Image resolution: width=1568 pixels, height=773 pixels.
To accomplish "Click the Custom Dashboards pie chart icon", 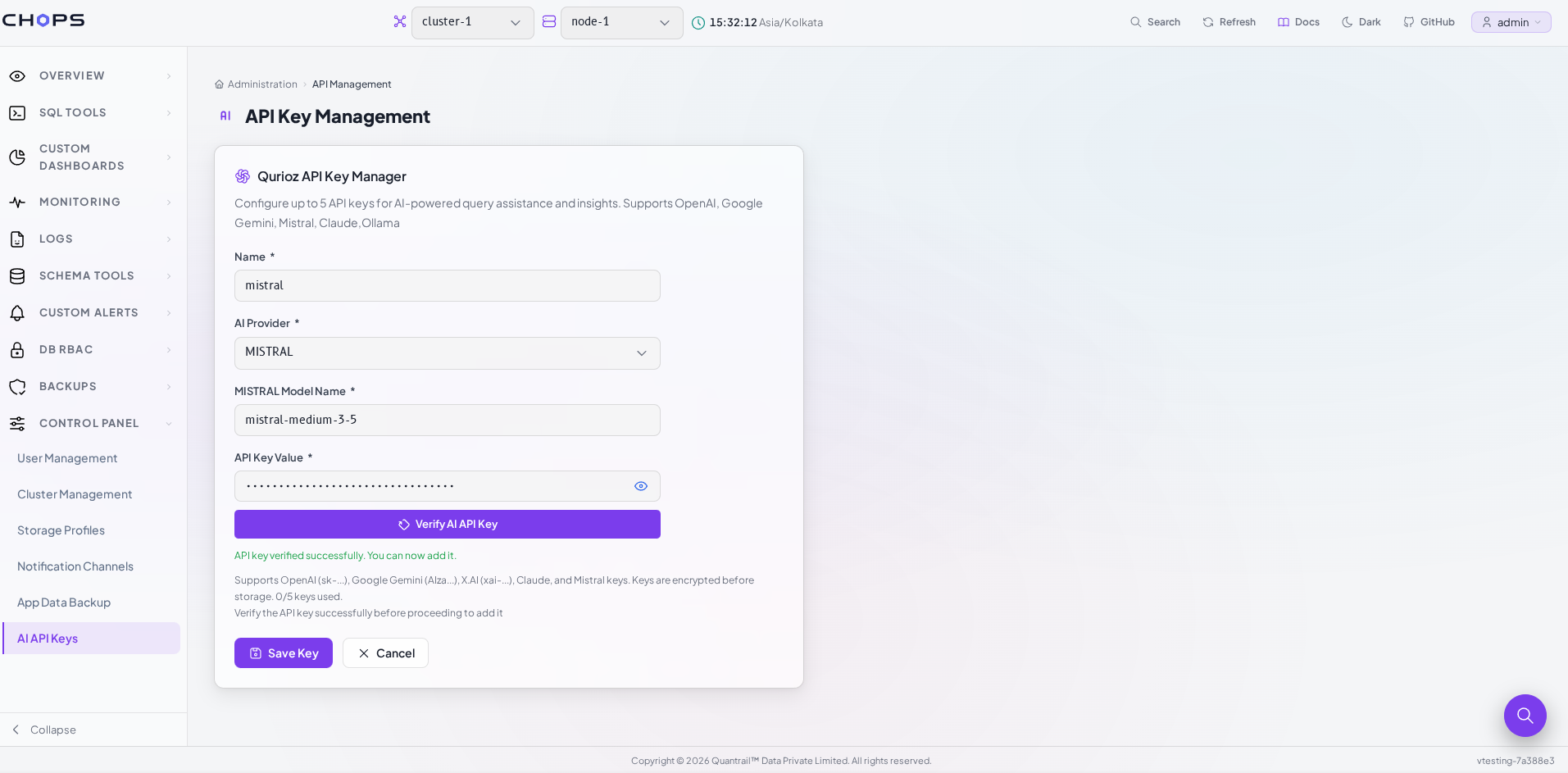I will tap(17, 157).
